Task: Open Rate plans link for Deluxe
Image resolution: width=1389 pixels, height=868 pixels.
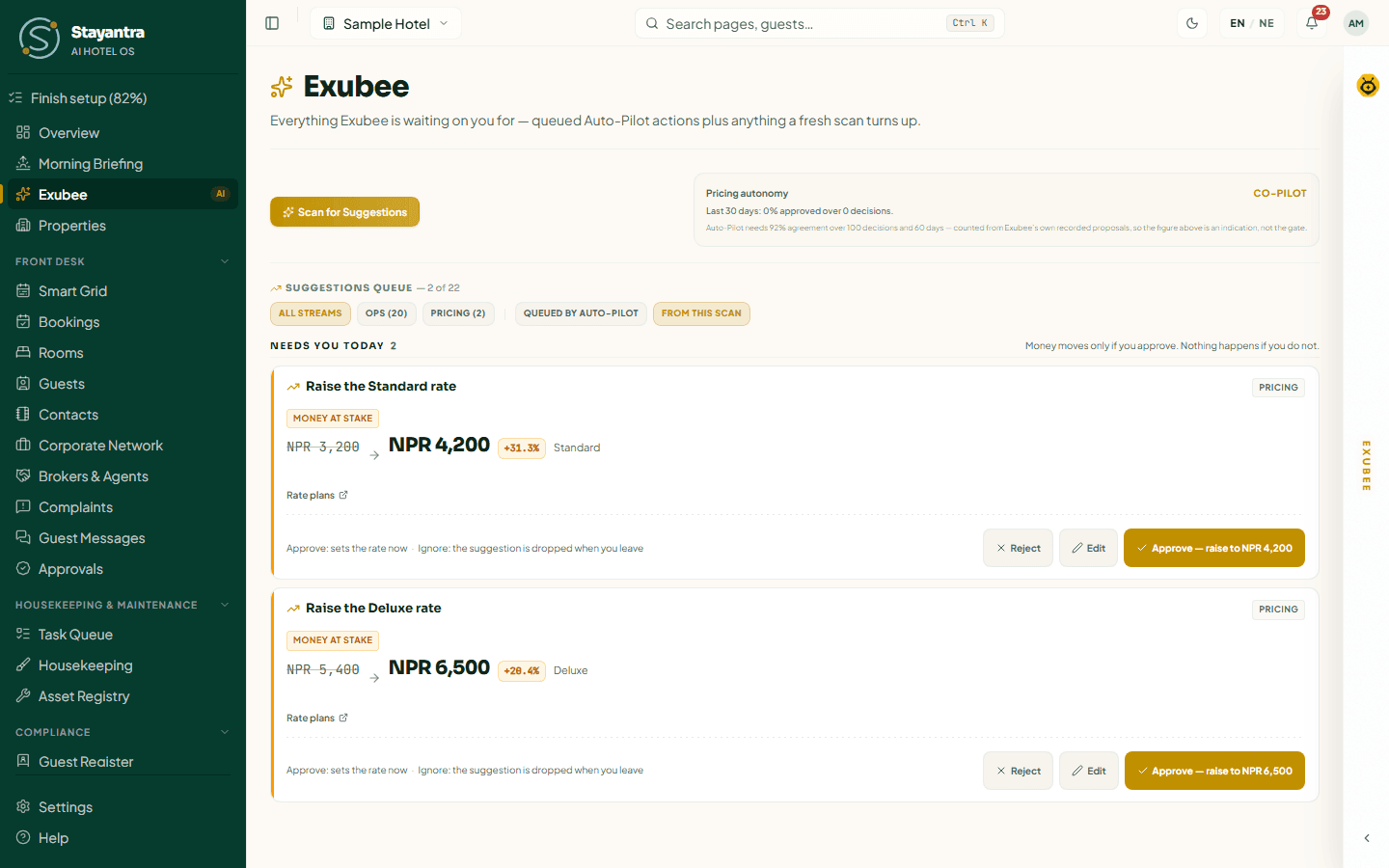Action: 316,718
